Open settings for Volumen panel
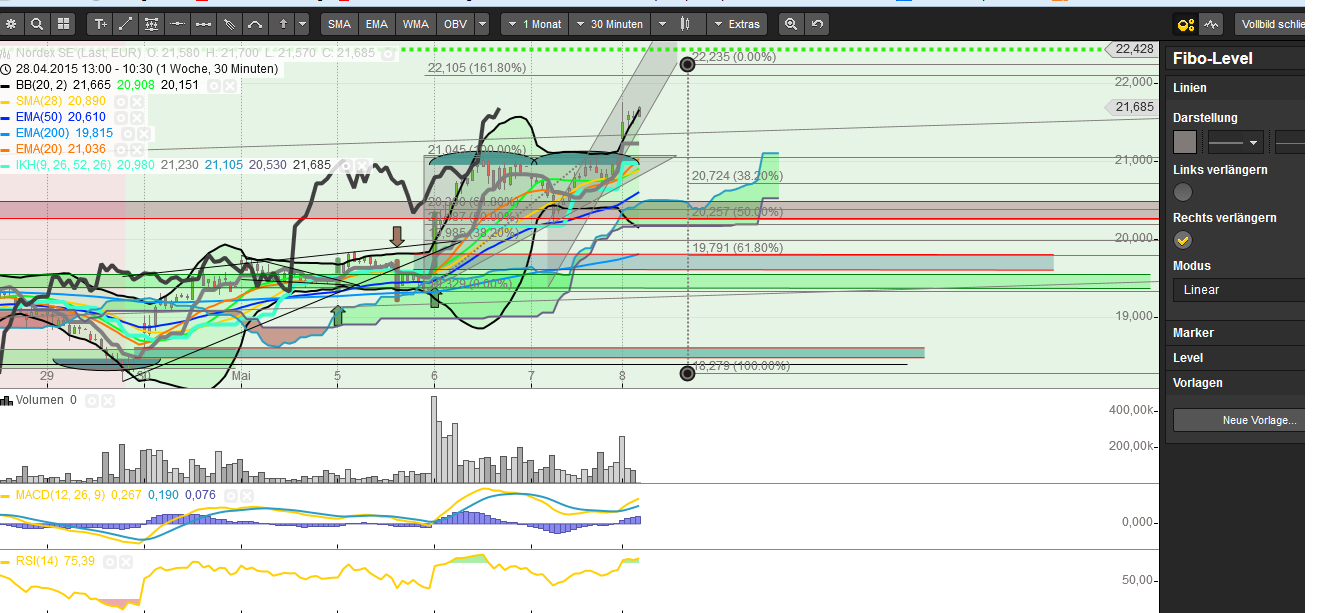 (x=91, y=401)
